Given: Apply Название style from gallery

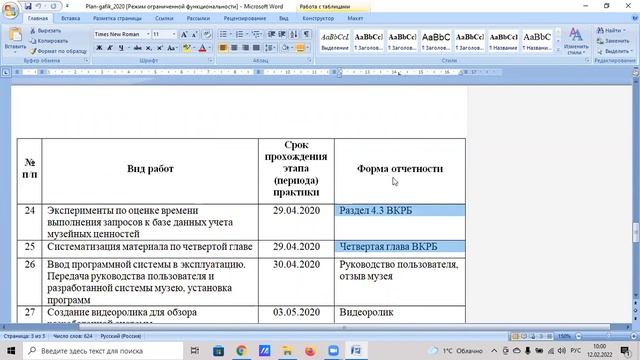Looking at the screenshot, I should click(503, 41).
